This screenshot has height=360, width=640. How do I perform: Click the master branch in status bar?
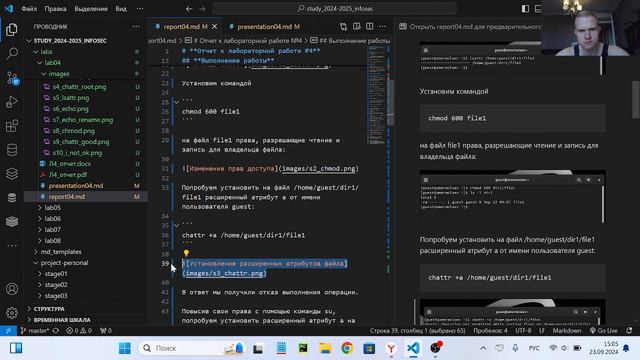[35, 331]
